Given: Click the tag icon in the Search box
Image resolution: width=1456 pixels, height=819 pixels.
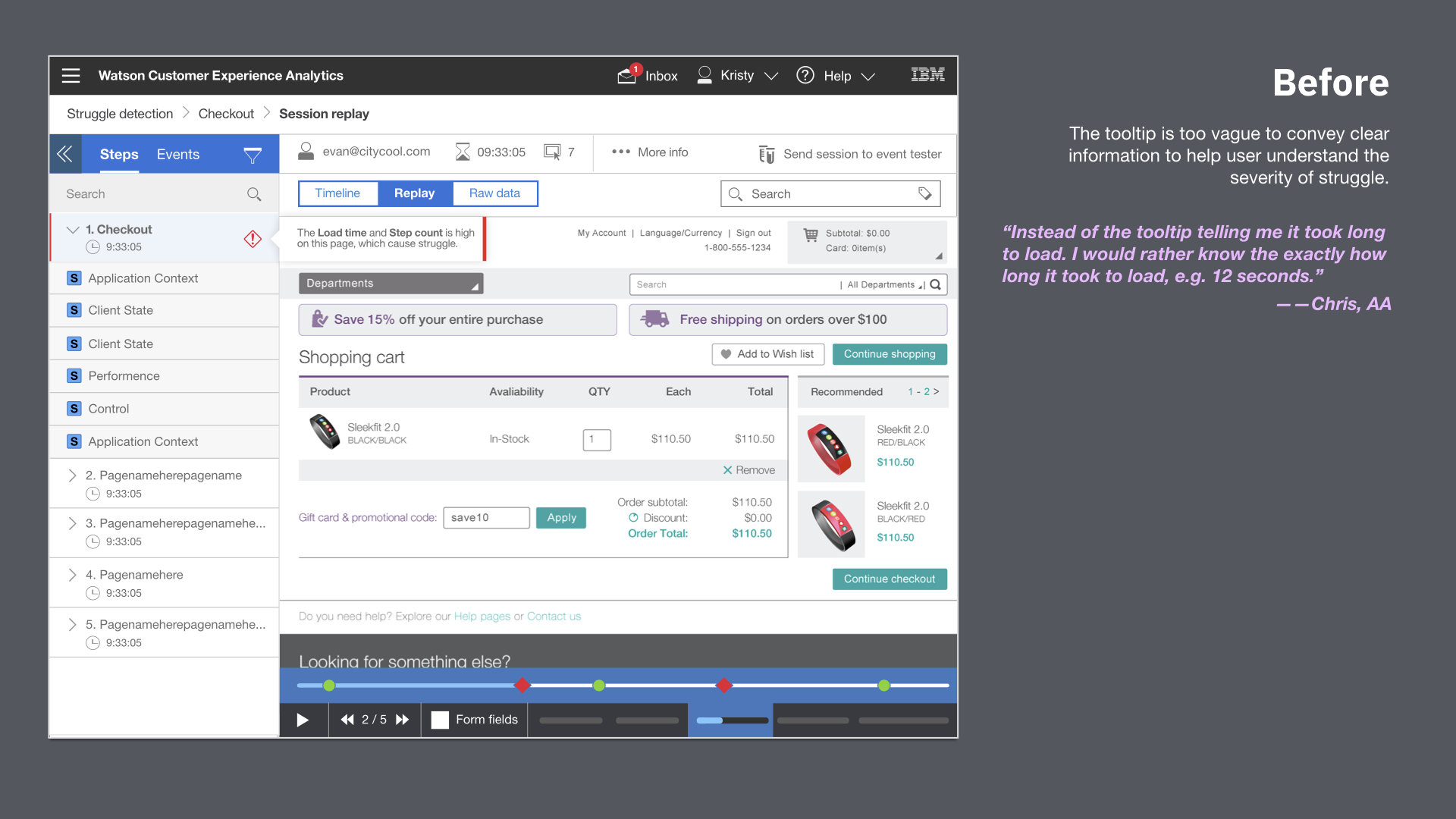Looking at the screenshot, I should 925,193.
